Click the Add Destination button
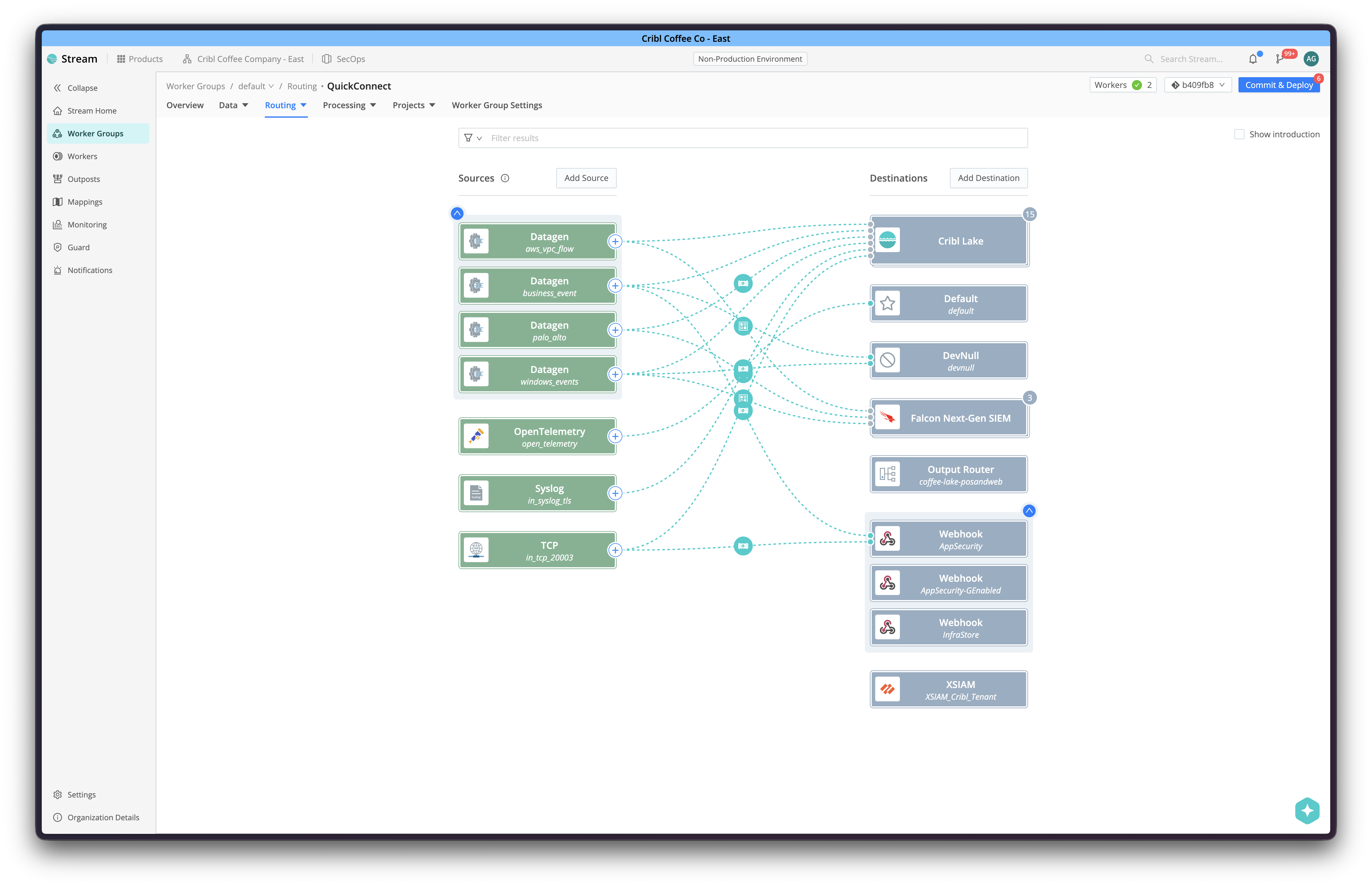The image size is (1372, 887). [x=988, y=178]
